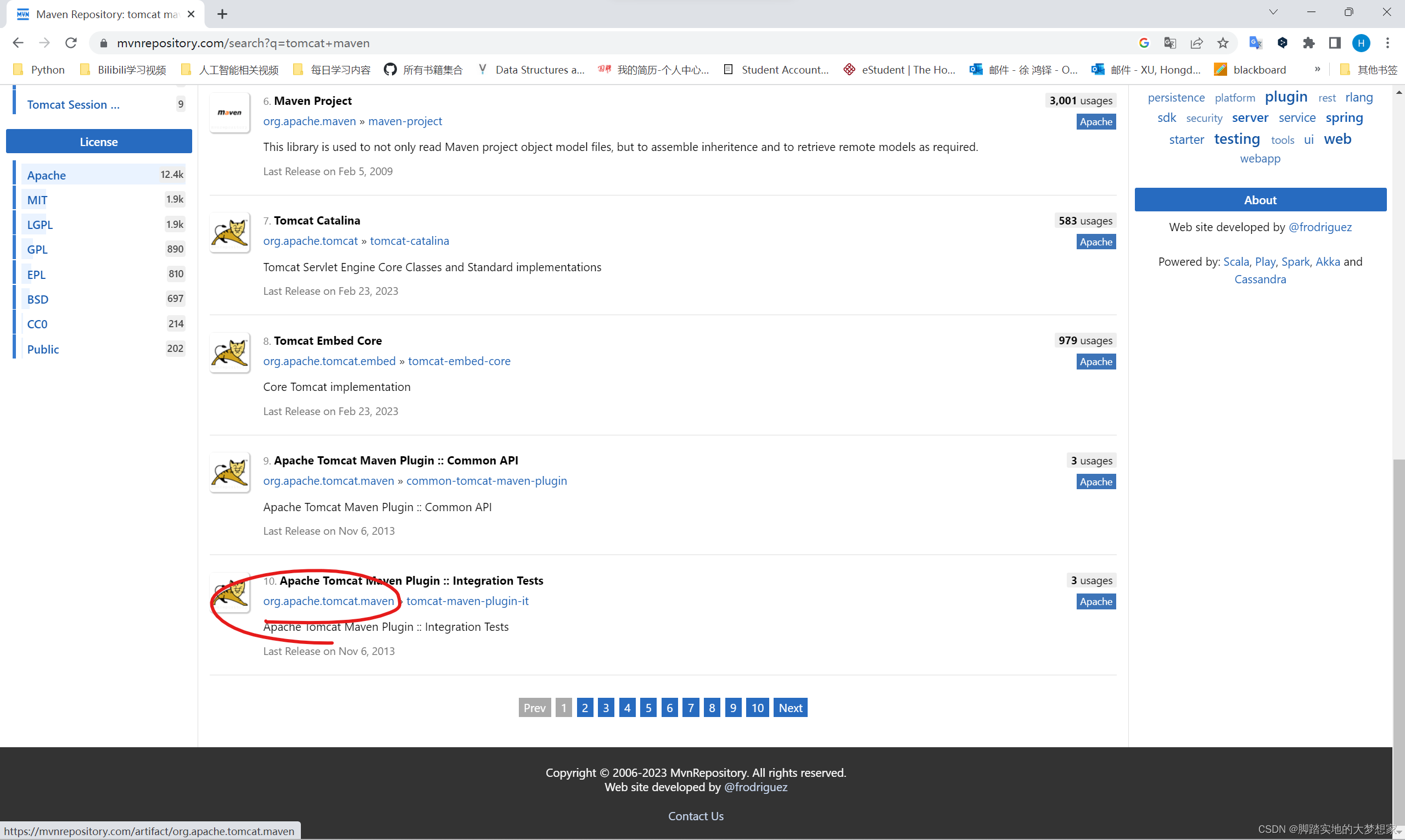Close the Maven Repository tab
Viewport: 1405px width, 840px height.
tap(191, 14)
